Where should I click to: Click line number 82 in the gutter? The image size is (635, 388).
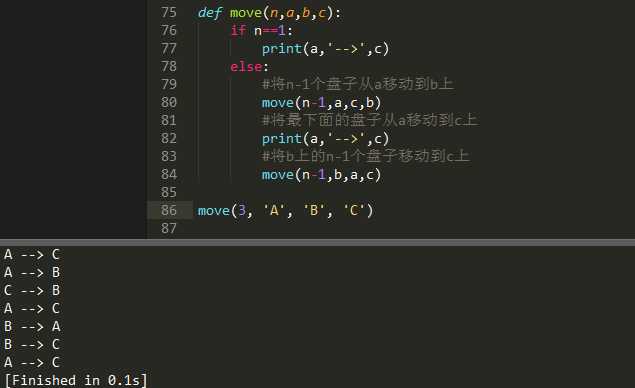point(169,139)
